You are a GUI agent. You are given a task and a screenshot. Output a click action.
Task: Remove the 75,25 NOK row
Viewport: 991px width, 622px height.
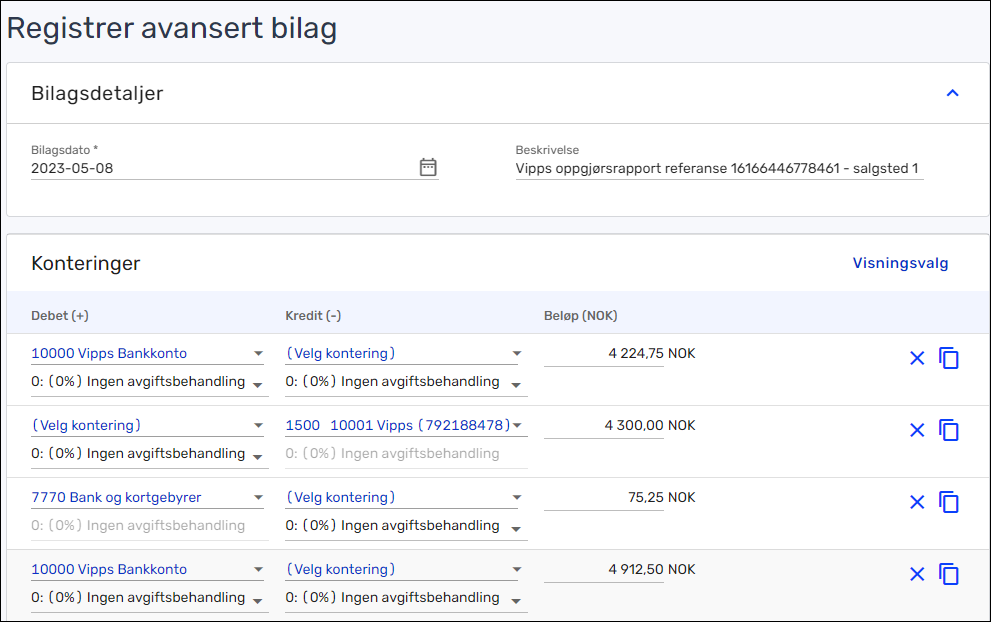(917, 503)
